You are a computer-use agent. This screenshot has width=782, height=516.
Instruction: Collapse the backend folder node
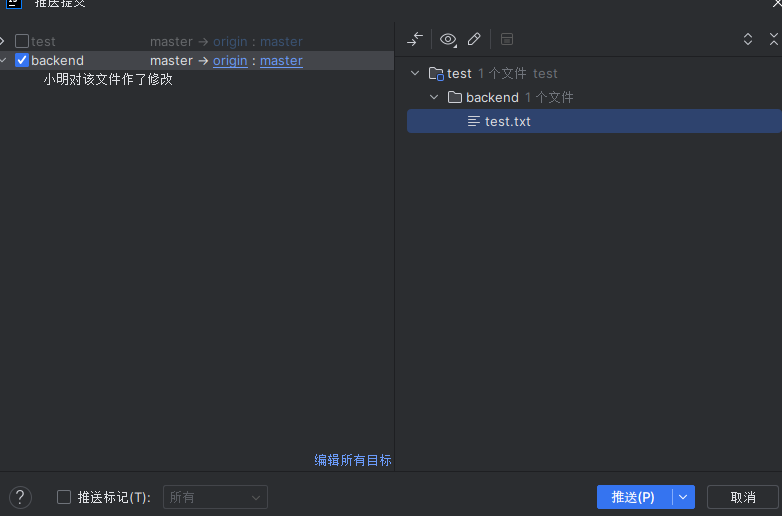click(x=434, y=97)
